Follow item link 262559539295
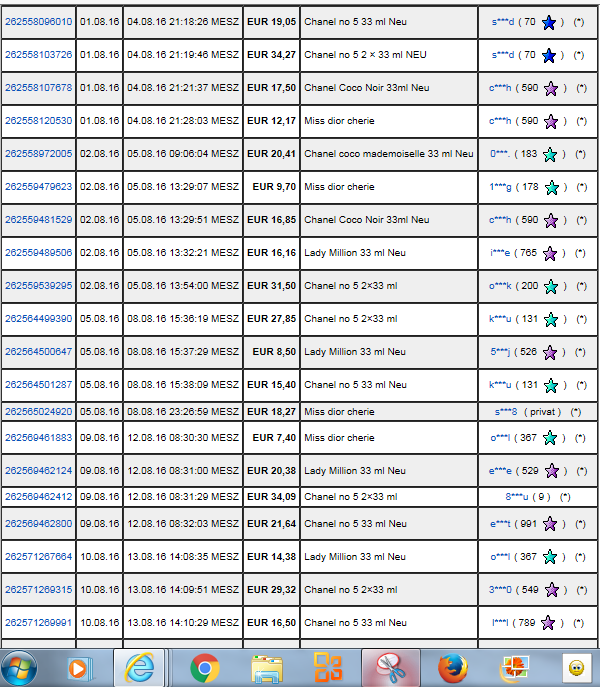Image resolution: width=600 pixels, height=687 pixels. (x=39, y=286)
